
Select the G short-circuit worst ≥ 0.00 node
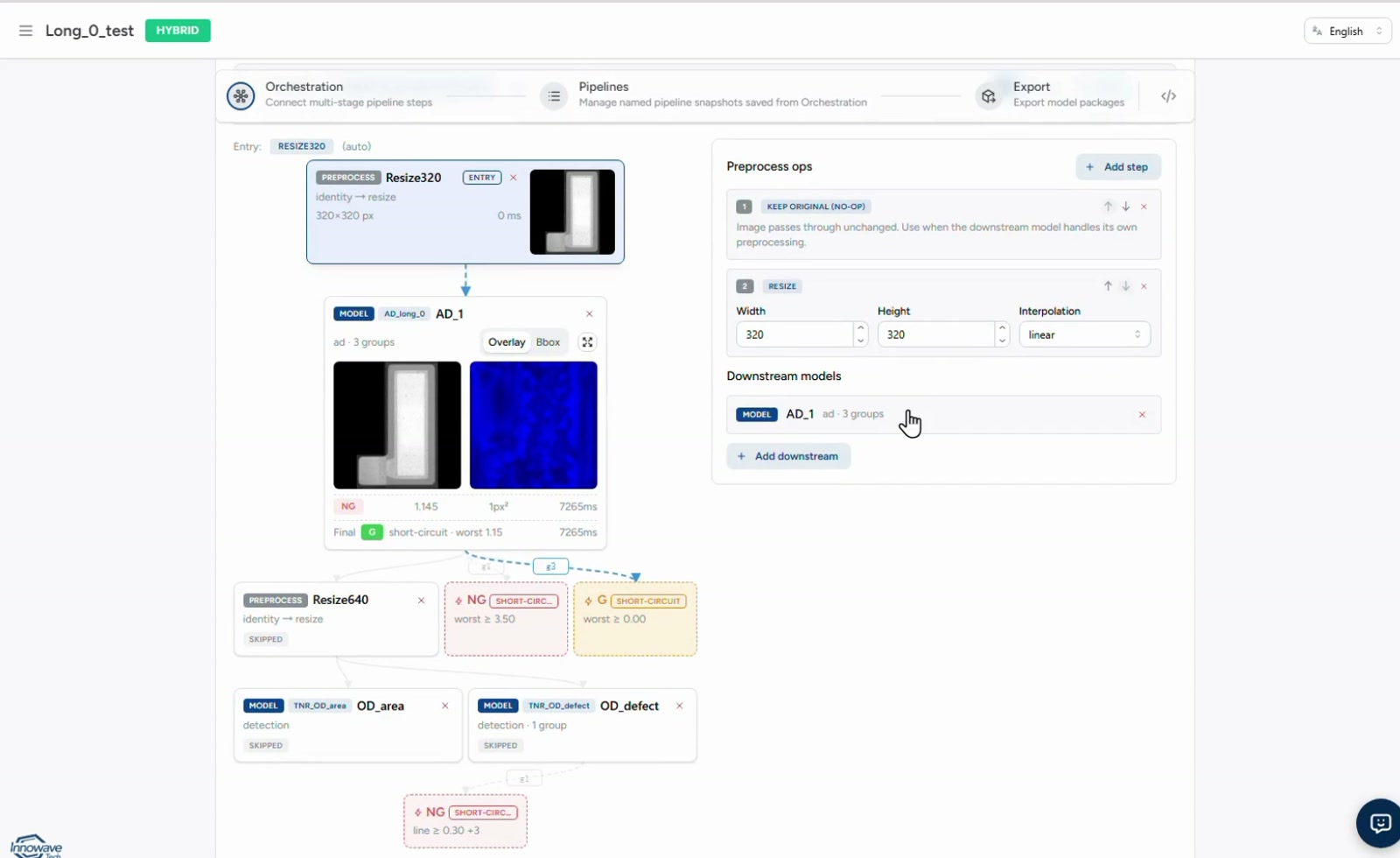coord(635,619)
